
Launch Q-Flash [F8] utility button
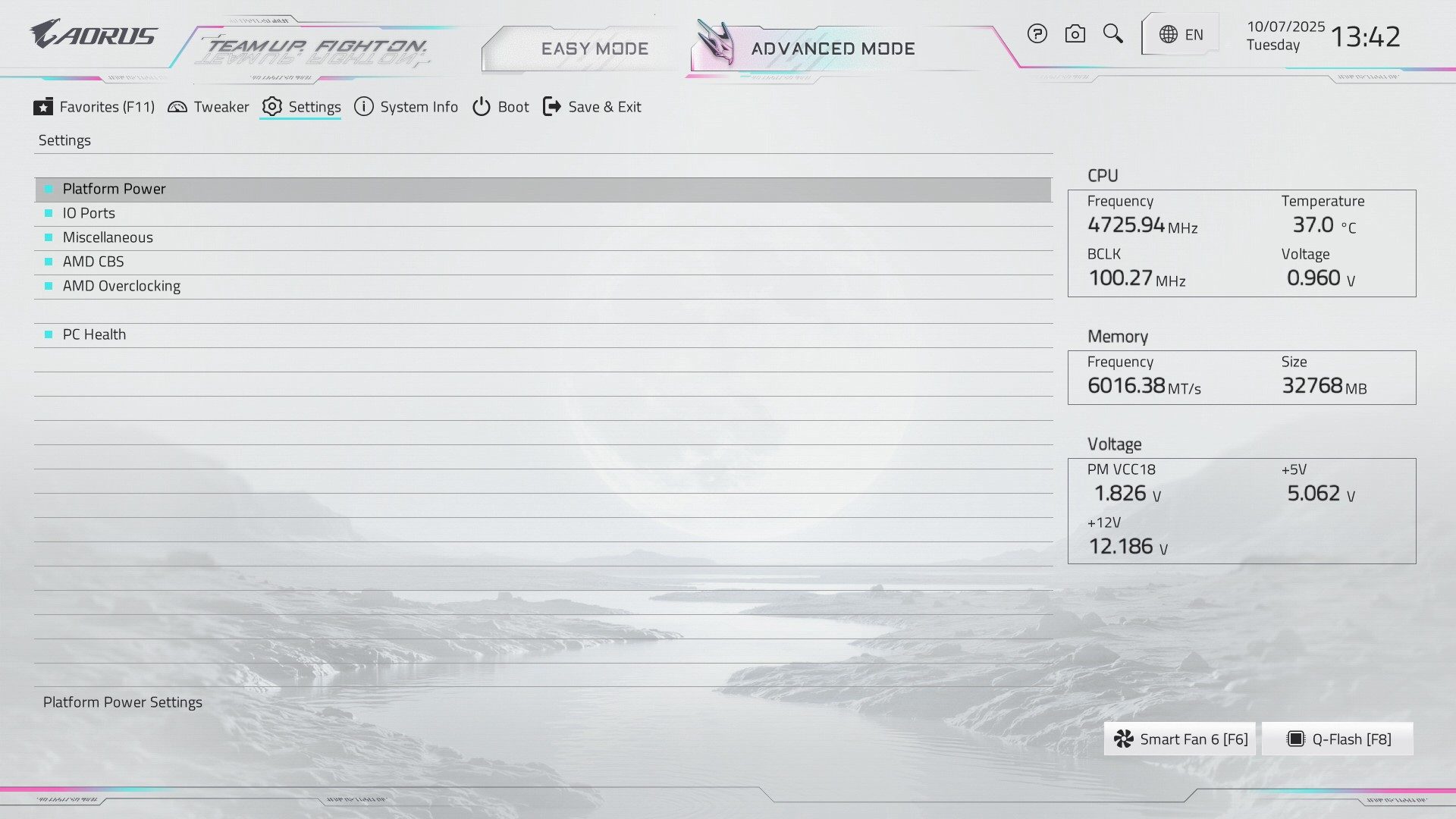click(1338, 739)
